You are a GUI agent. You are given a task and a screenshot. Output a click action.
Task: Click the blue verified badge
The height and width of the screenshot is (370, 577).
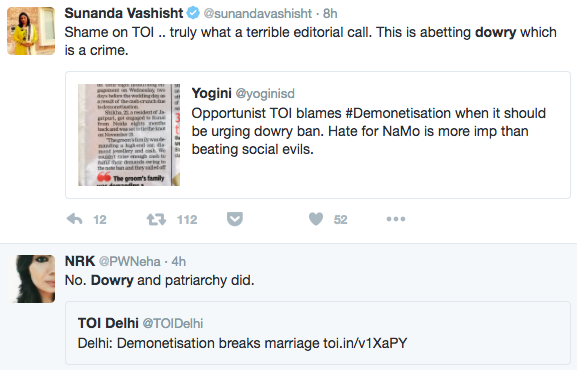click(193, 13)
